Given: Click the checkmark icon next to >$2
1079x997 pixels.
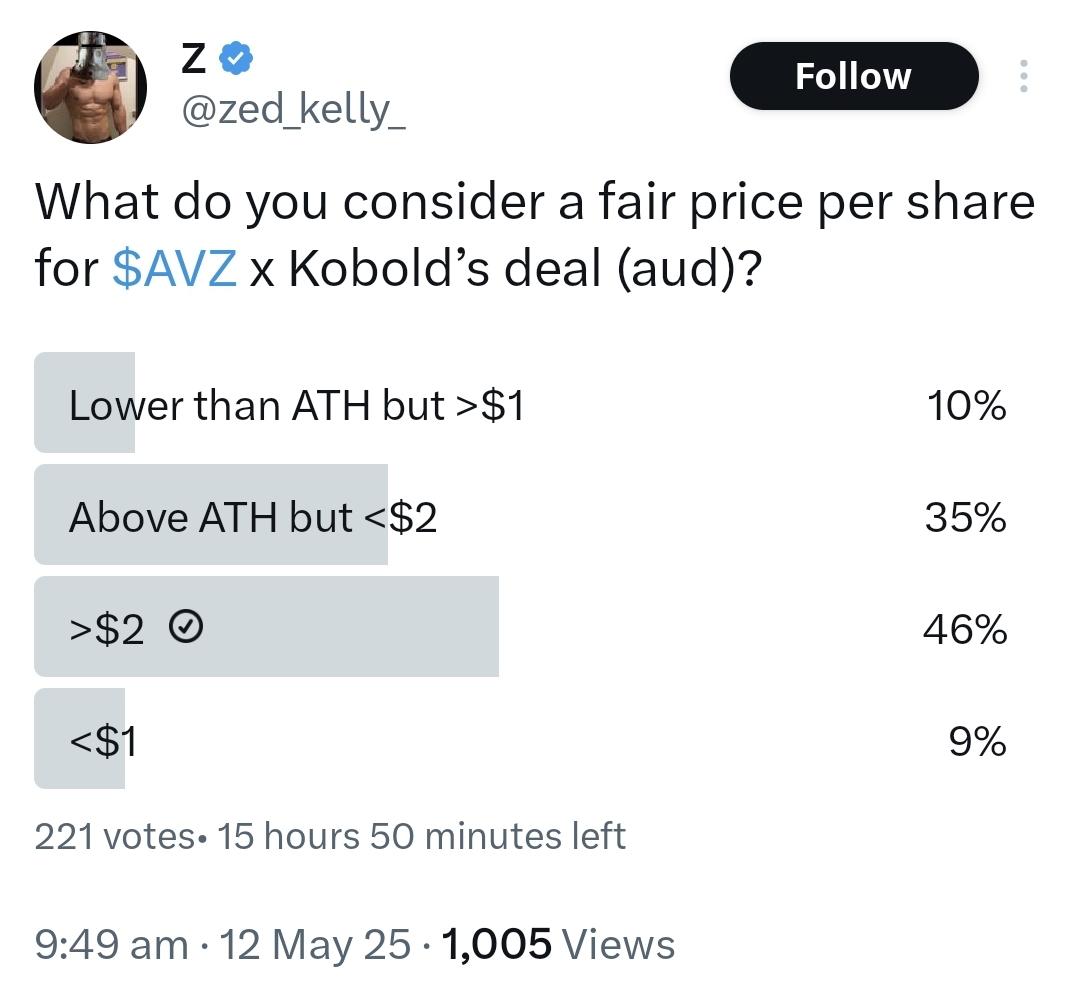Looking at the screenshot, I should 186,627.
